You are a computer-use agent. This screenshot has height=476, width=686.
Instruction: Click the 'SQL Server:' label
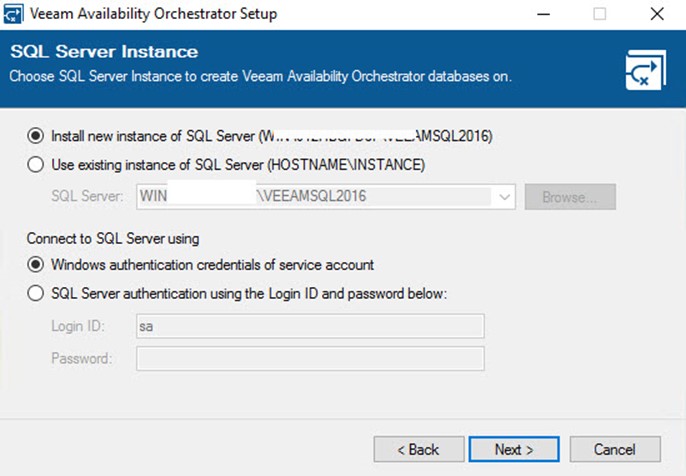pos(87,196)
